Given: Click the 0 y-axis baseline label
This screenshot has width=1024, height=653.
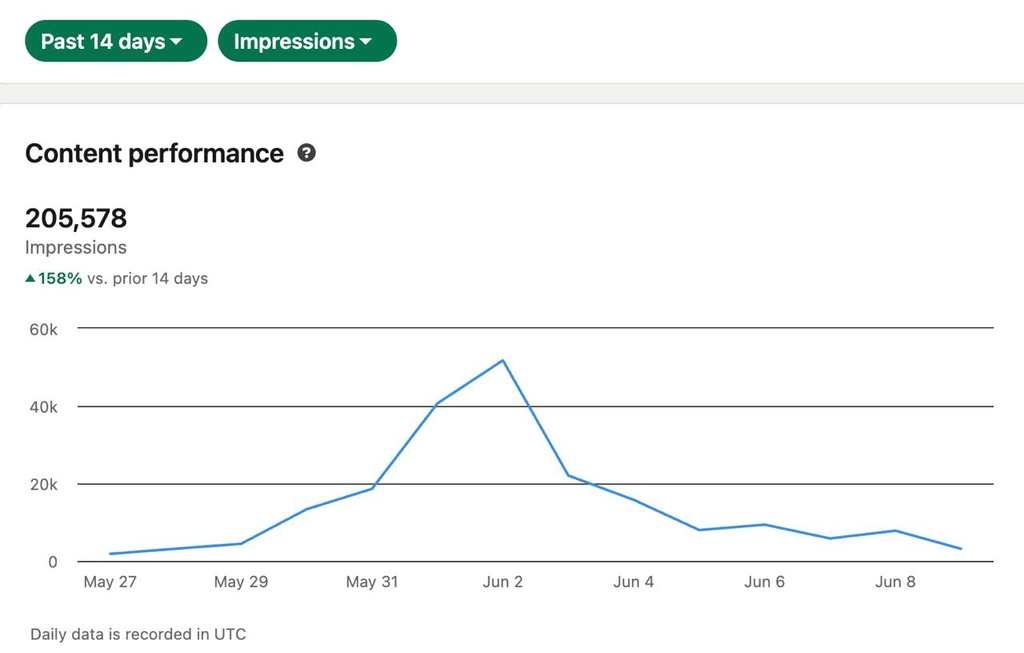Looking at the screenshot, I should coord(52,562).
